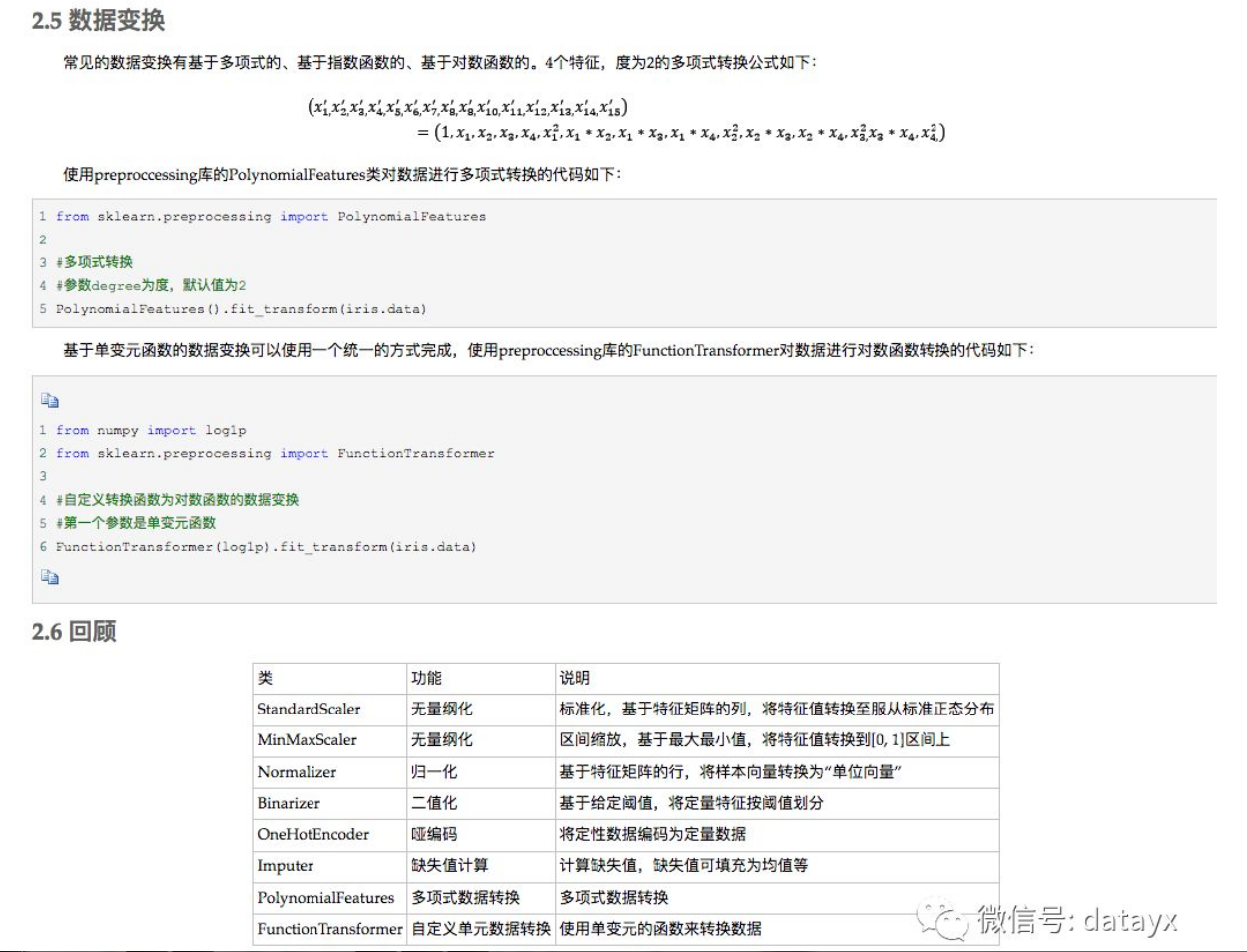Click the description beginning "基于特征矩阵的行"
1247x952 pixels.
[731, 771]
